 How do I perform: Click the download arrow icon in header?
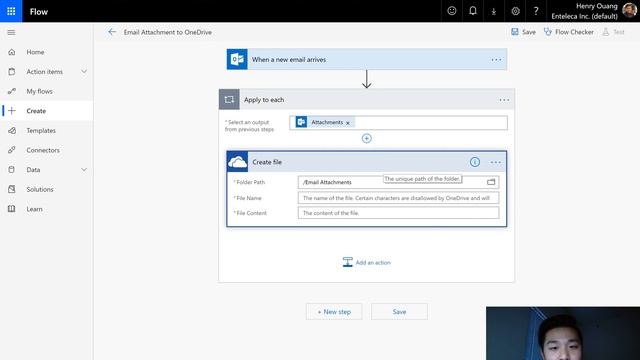tap(494, 11)
